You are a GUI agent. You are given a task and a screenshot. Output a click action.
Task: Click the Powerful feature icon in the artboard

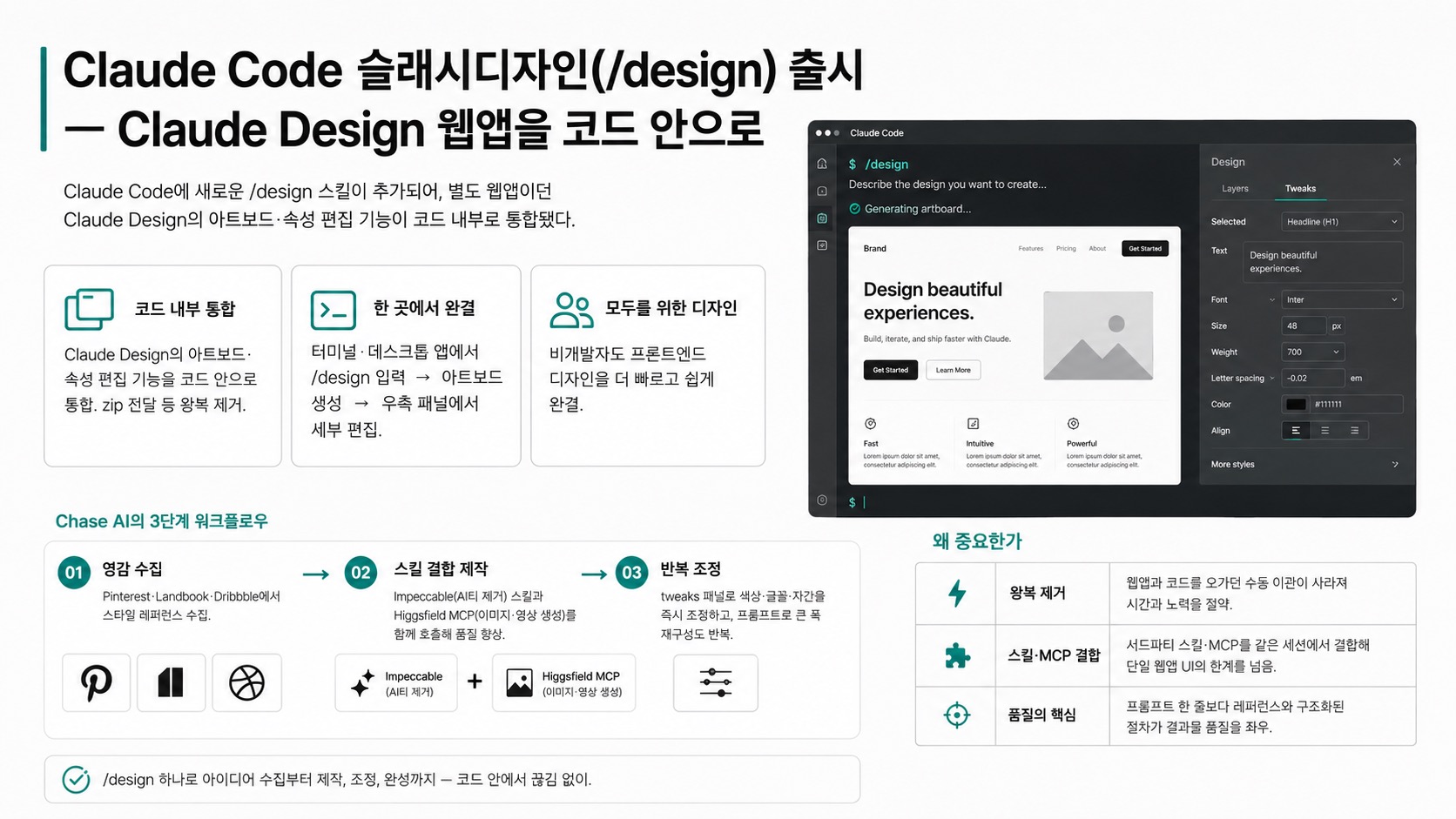coord(1073,424)
